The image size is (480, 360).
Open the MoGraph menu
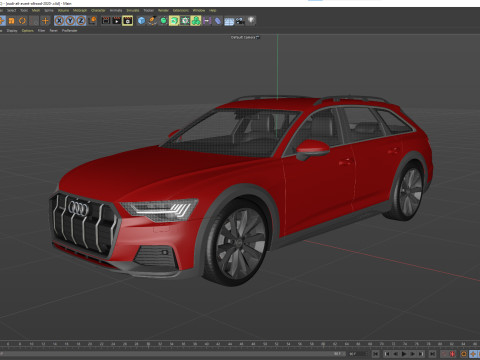point(80,10)
